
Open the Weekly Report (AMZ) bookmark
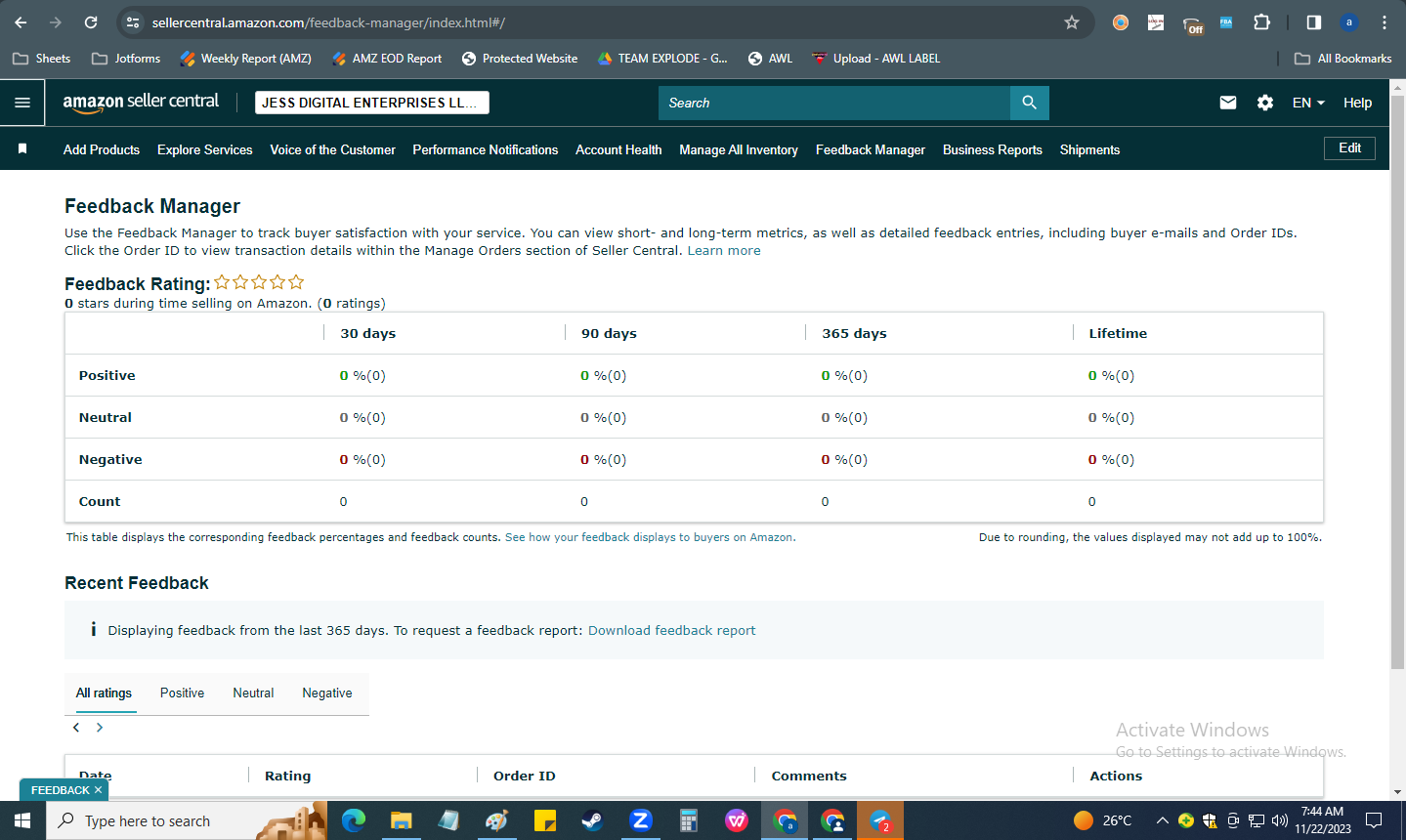[245, 59]
